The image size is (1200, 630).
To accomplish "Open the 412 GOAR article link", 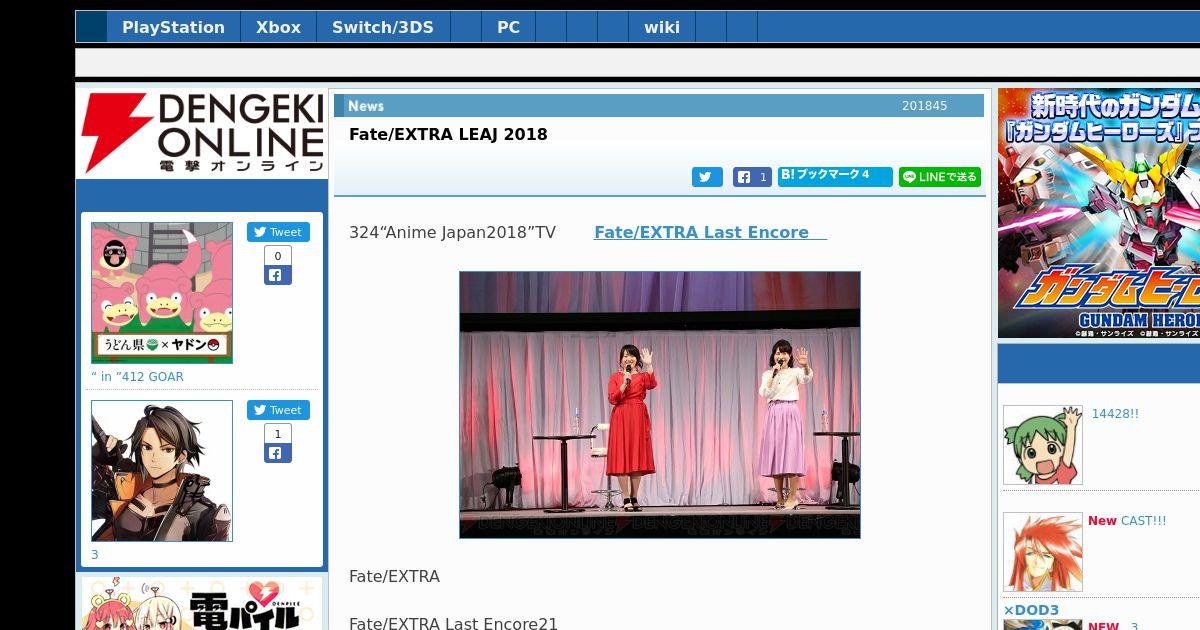I will point(138,377).
